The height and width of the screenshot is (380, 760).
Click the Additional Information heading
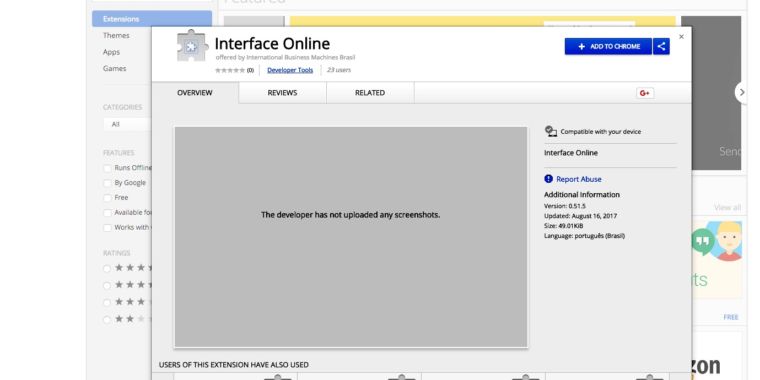[582, 194]
